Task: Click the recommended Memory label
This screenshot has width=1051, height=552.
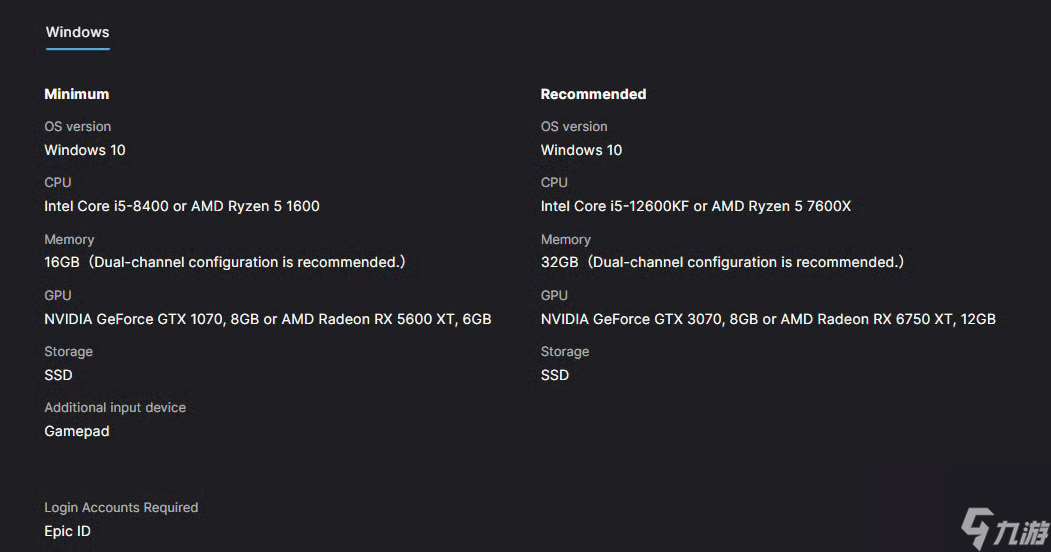Action: point(566,239)
